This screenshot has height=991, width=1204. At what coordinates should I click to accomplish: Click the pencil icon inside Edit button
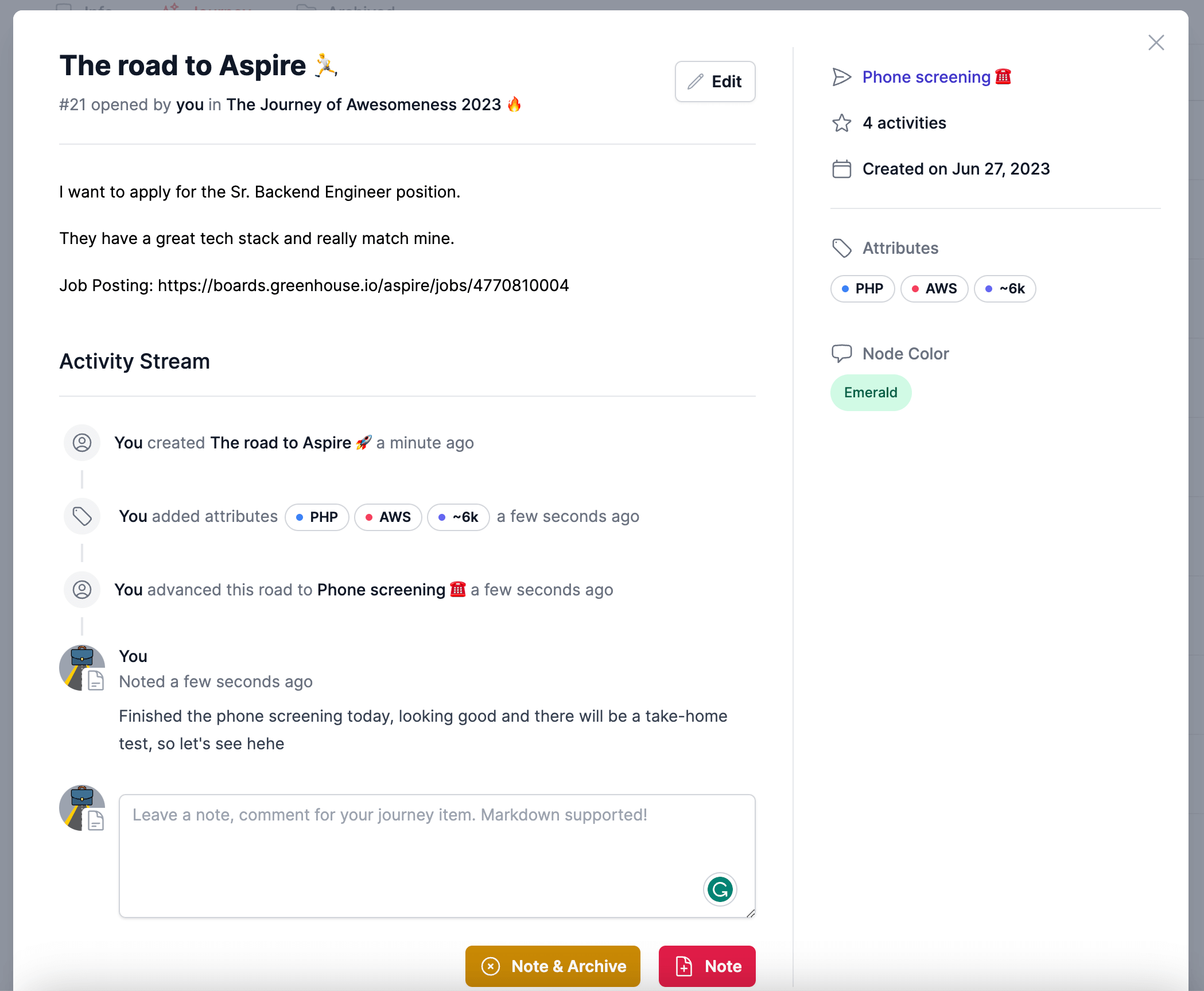[696, 82]
